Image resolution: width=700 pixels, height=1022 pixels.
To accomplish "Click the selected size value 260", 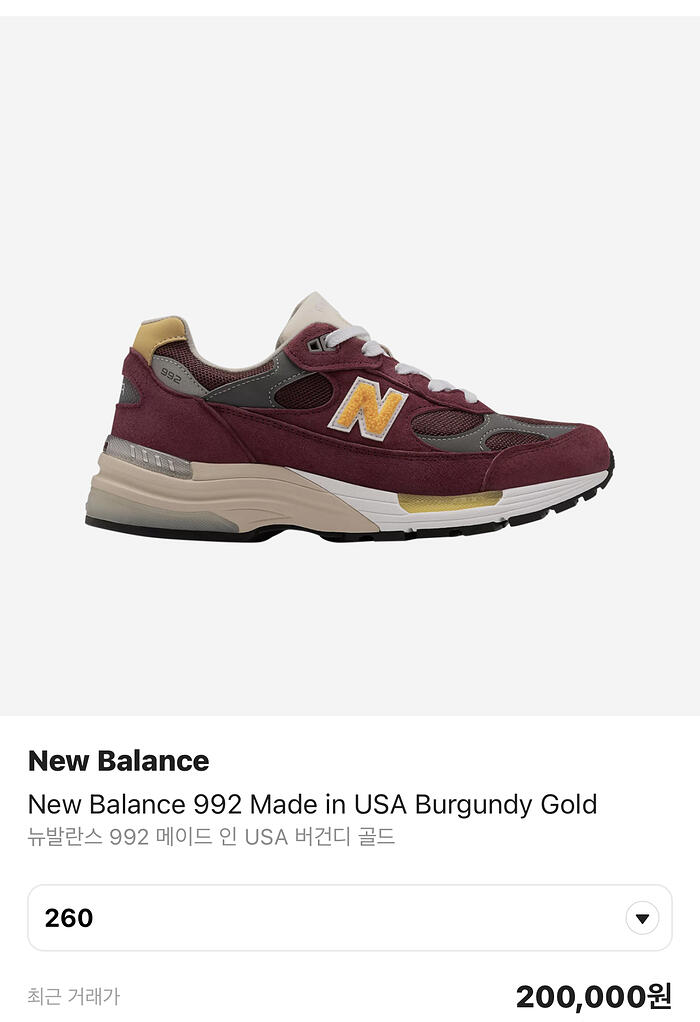I will [x=69, y=918].
